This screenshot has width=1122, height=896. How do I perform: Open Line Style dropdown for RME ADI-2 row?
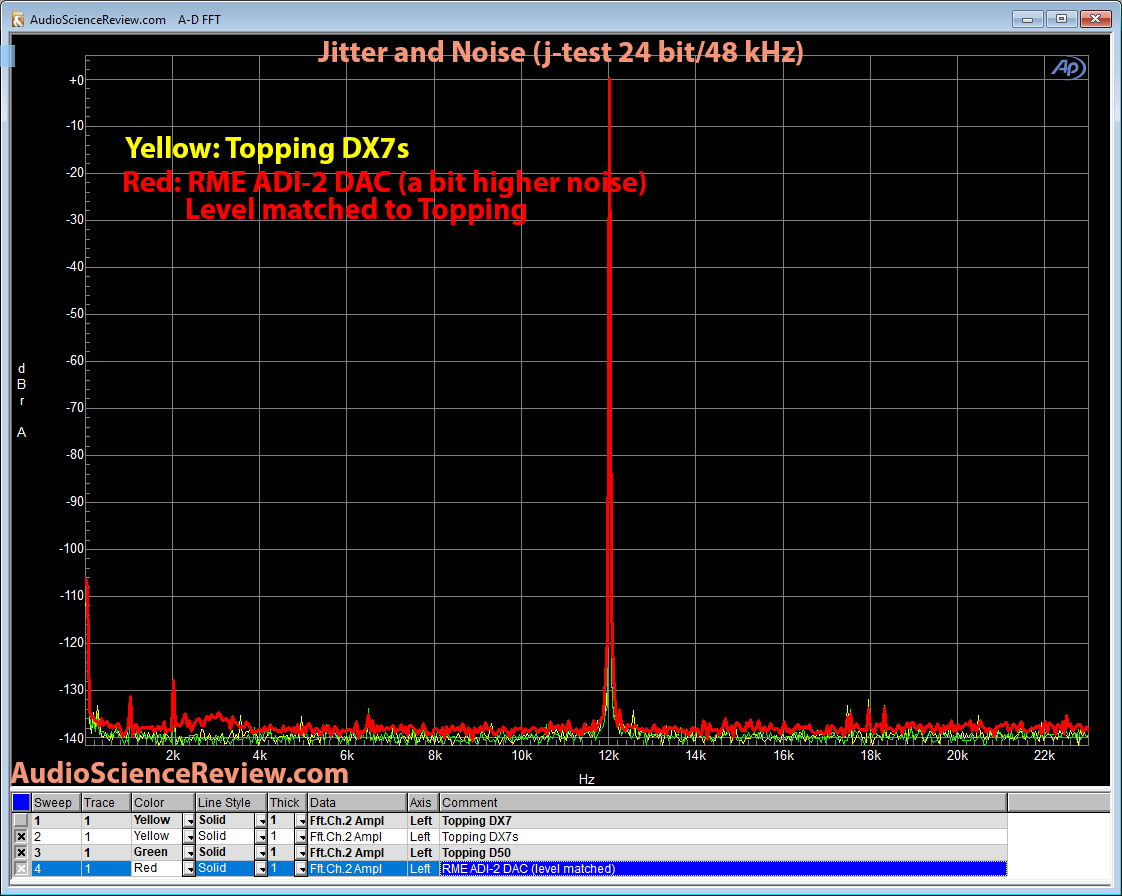point(261,868)
